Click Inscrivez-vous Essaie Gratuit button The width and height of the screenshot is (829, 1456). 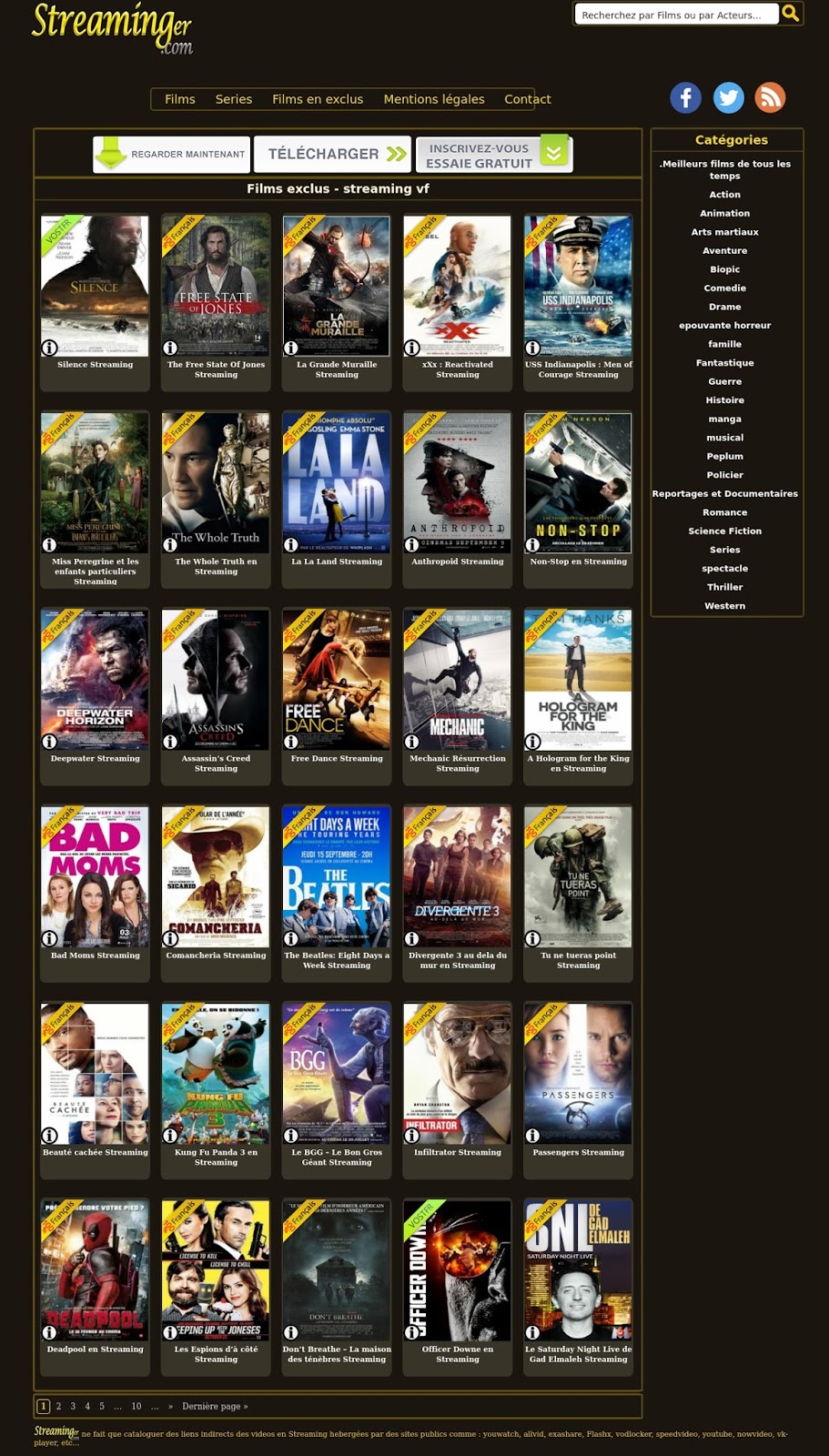494,154
